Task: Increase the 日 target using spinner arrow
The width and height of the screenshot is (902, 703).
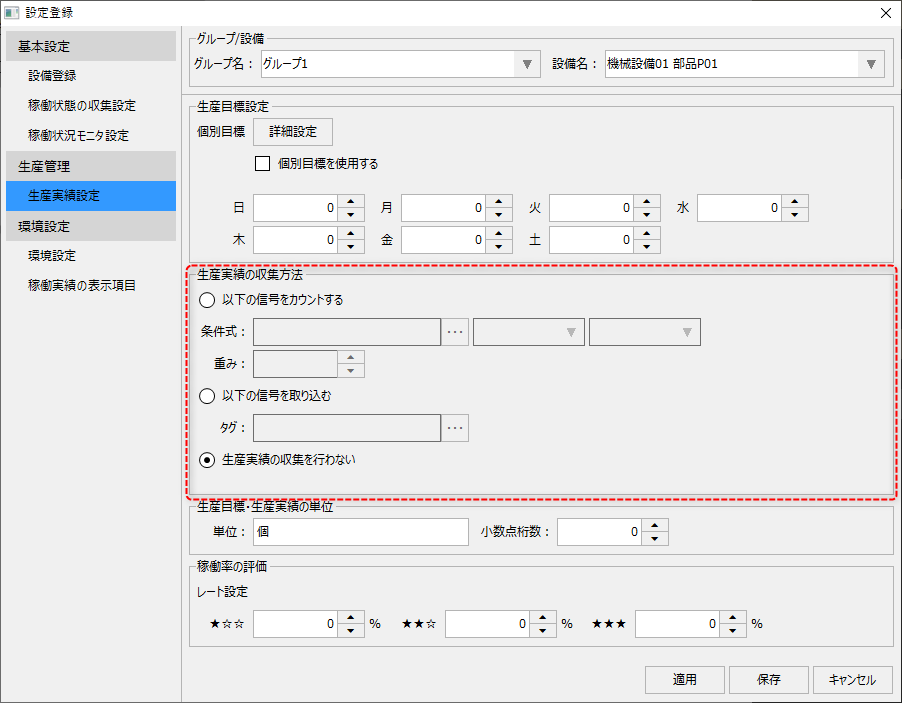Action: pos(351,201)
